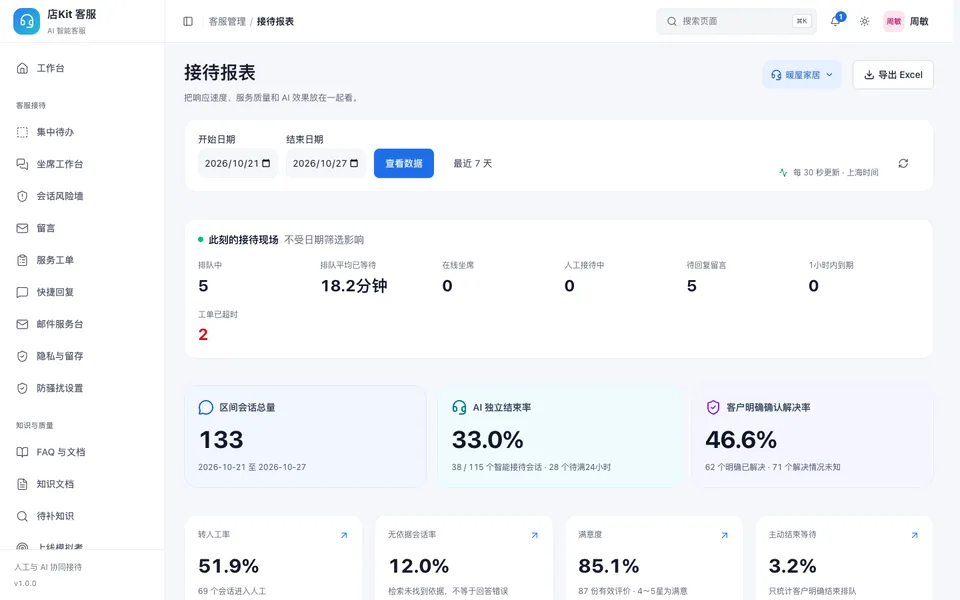The height and width of the screenshot is (600, 960).
Task: Click the 69 个会话进入人工 note
Action: (232, 591)
